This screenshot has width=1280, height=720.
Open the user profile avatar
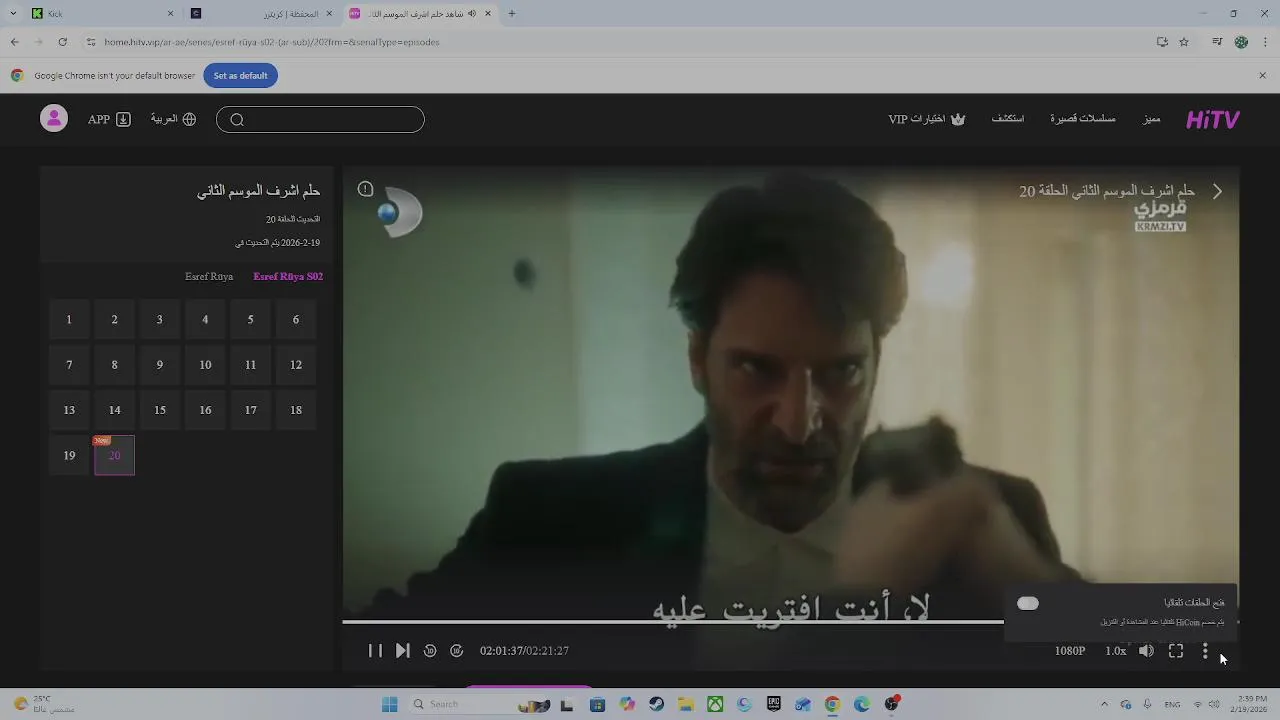click(x=54, y=118)
